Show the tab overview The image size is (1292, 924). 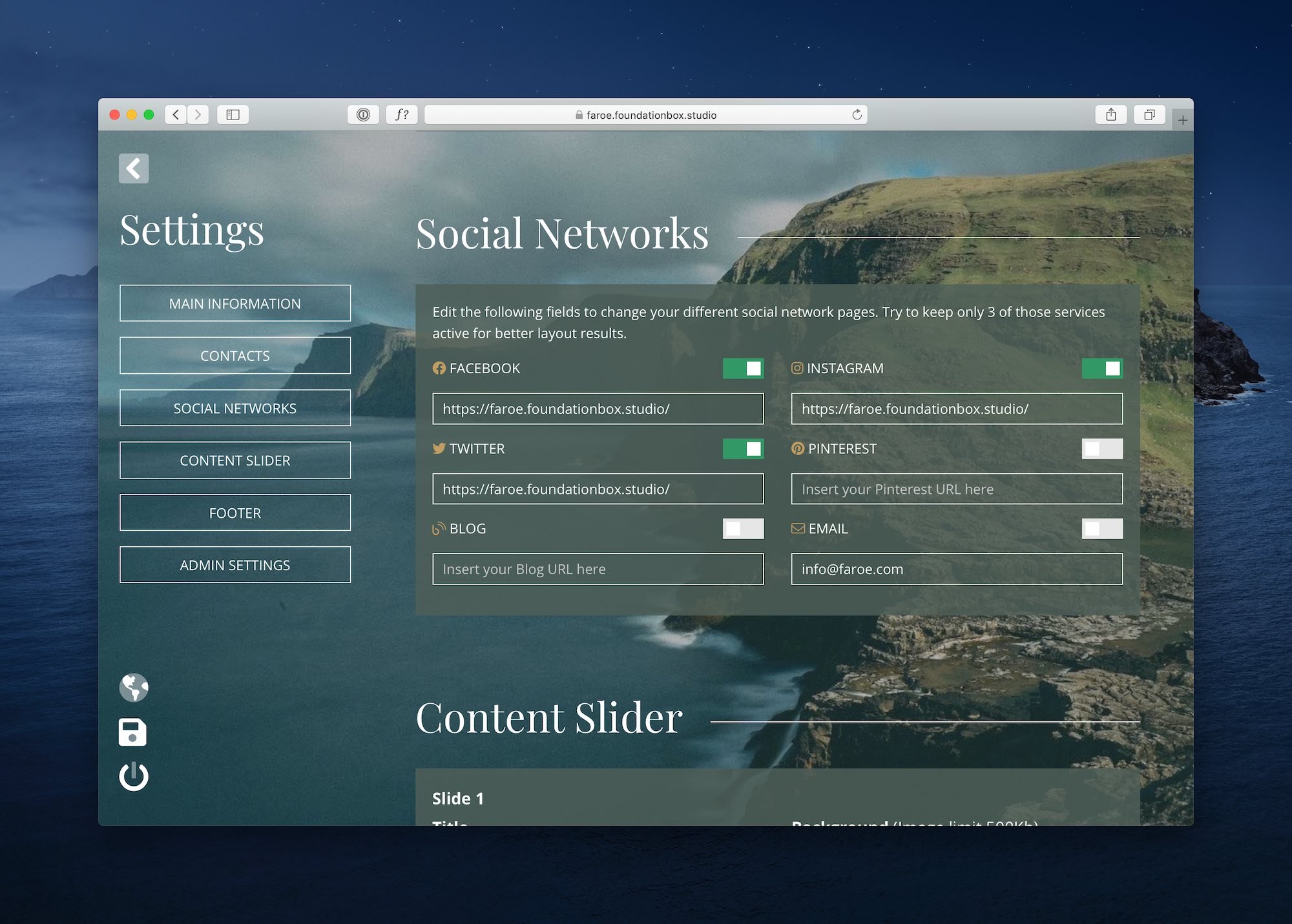pos(1149,115)
